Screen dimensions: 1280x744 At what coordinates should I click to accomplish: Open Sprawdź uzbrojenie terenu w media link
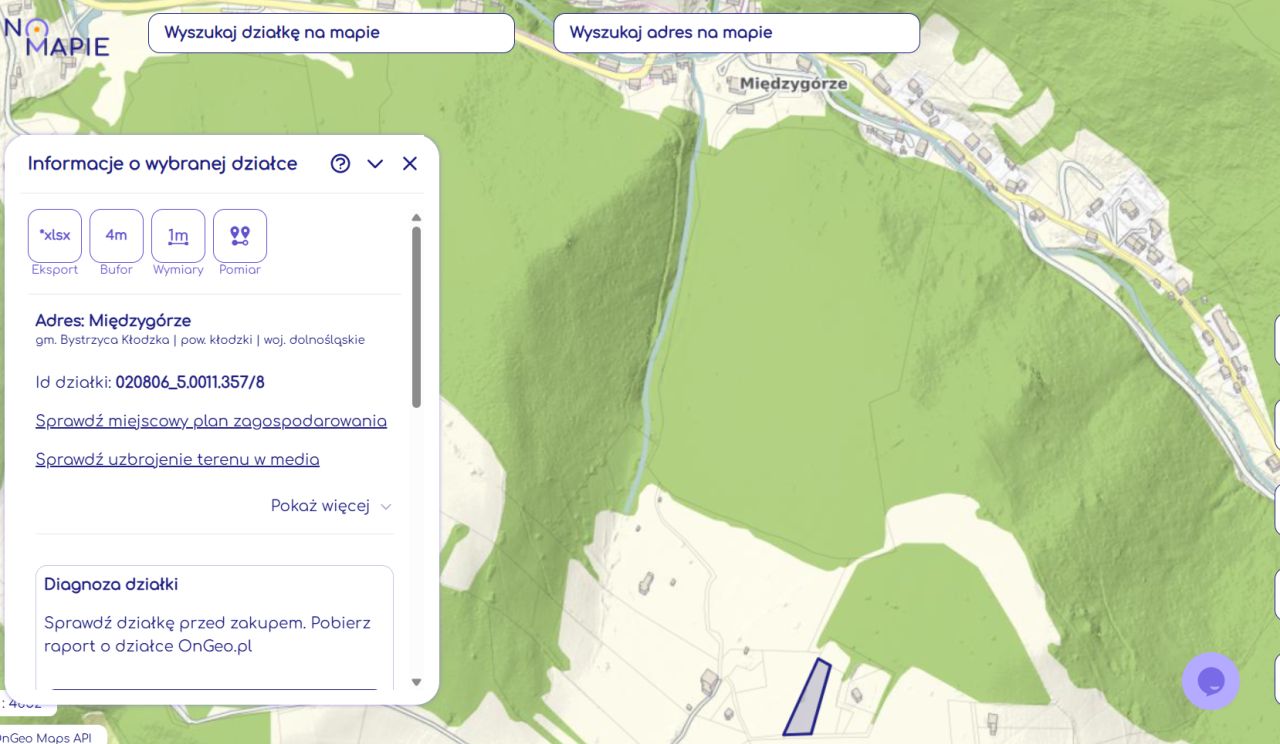coord(178,460)
